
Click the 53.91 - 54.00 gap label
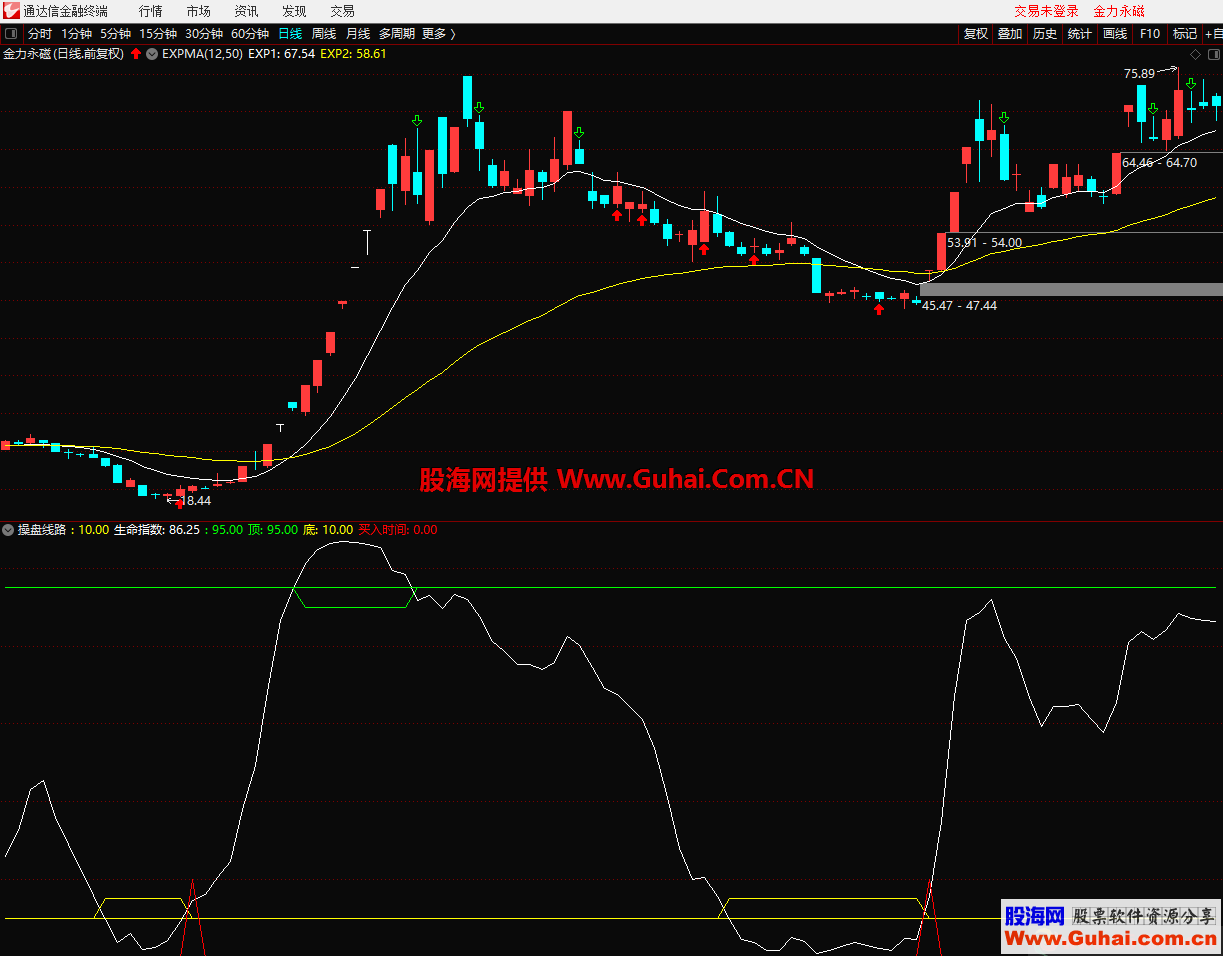point(985,242)
